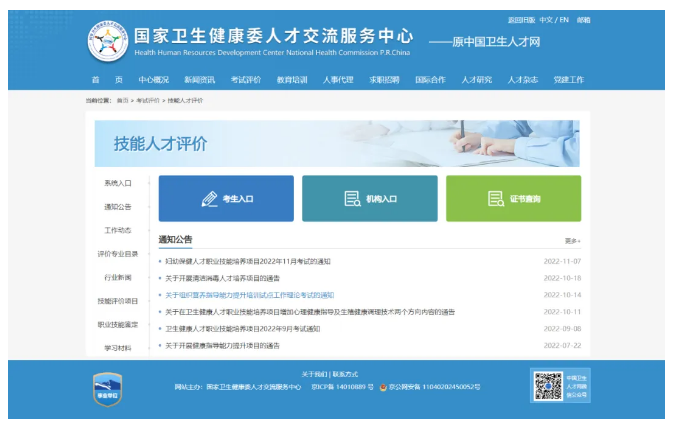Select 考试评价 in the navigation bar
Screen dimensions: 675x430
[246, 80]
